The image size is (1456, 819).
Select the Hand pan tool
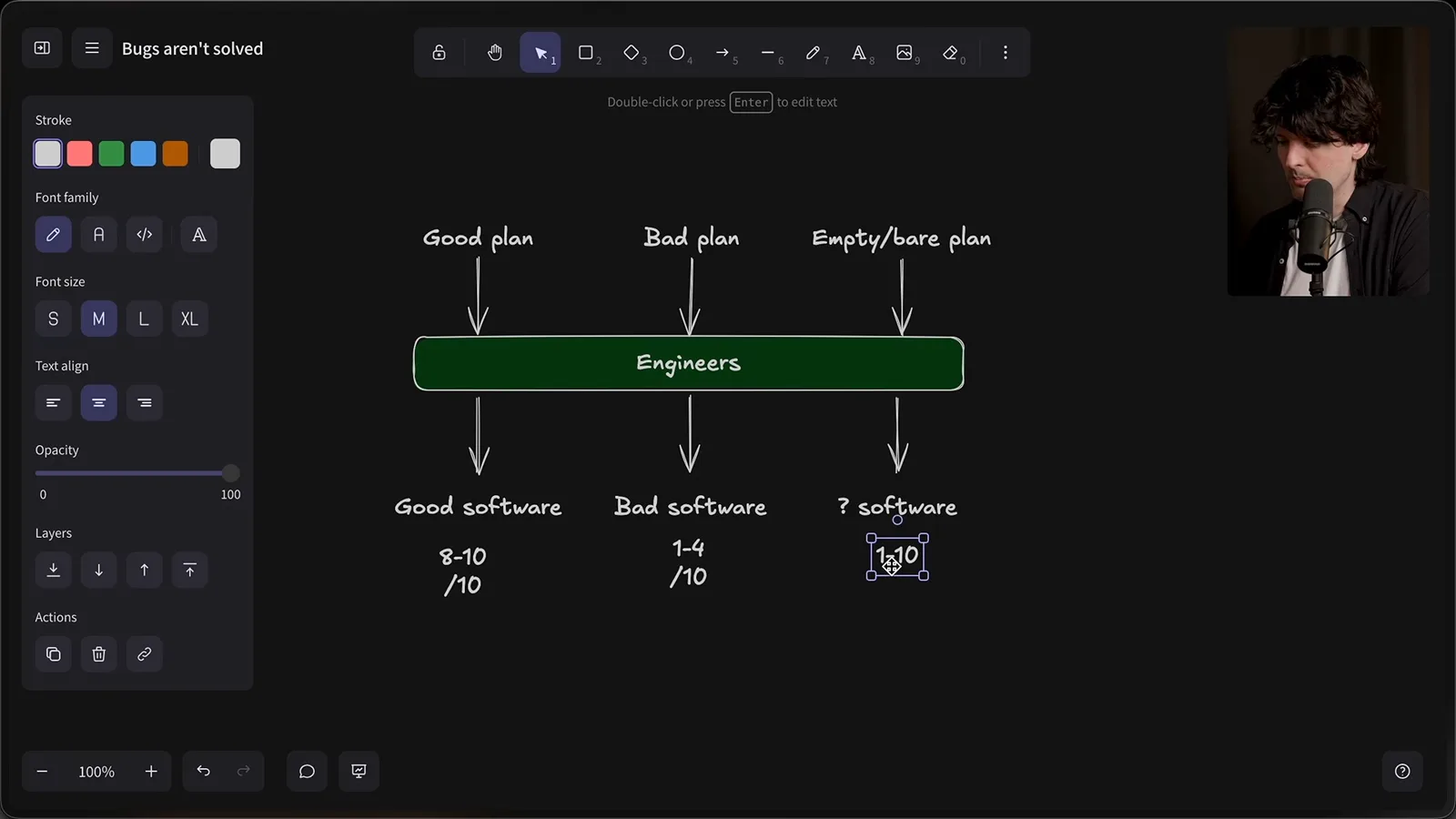coord(494,53)
